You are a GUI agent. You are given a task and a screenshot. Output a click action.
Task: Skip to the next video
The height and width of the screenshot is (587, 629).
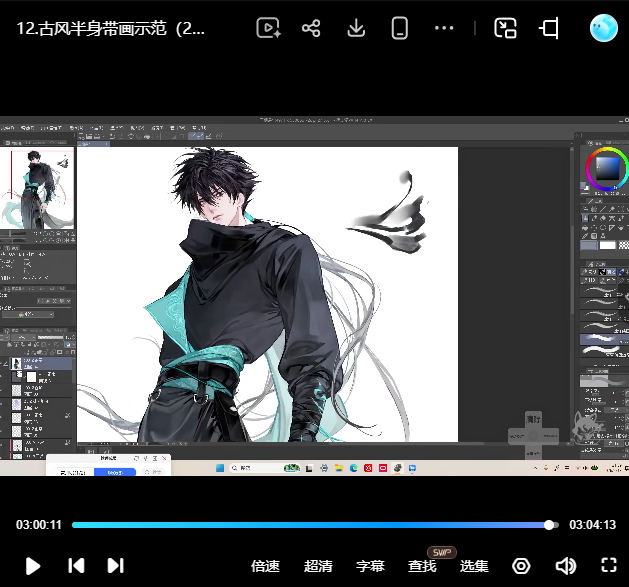[116, 566]
